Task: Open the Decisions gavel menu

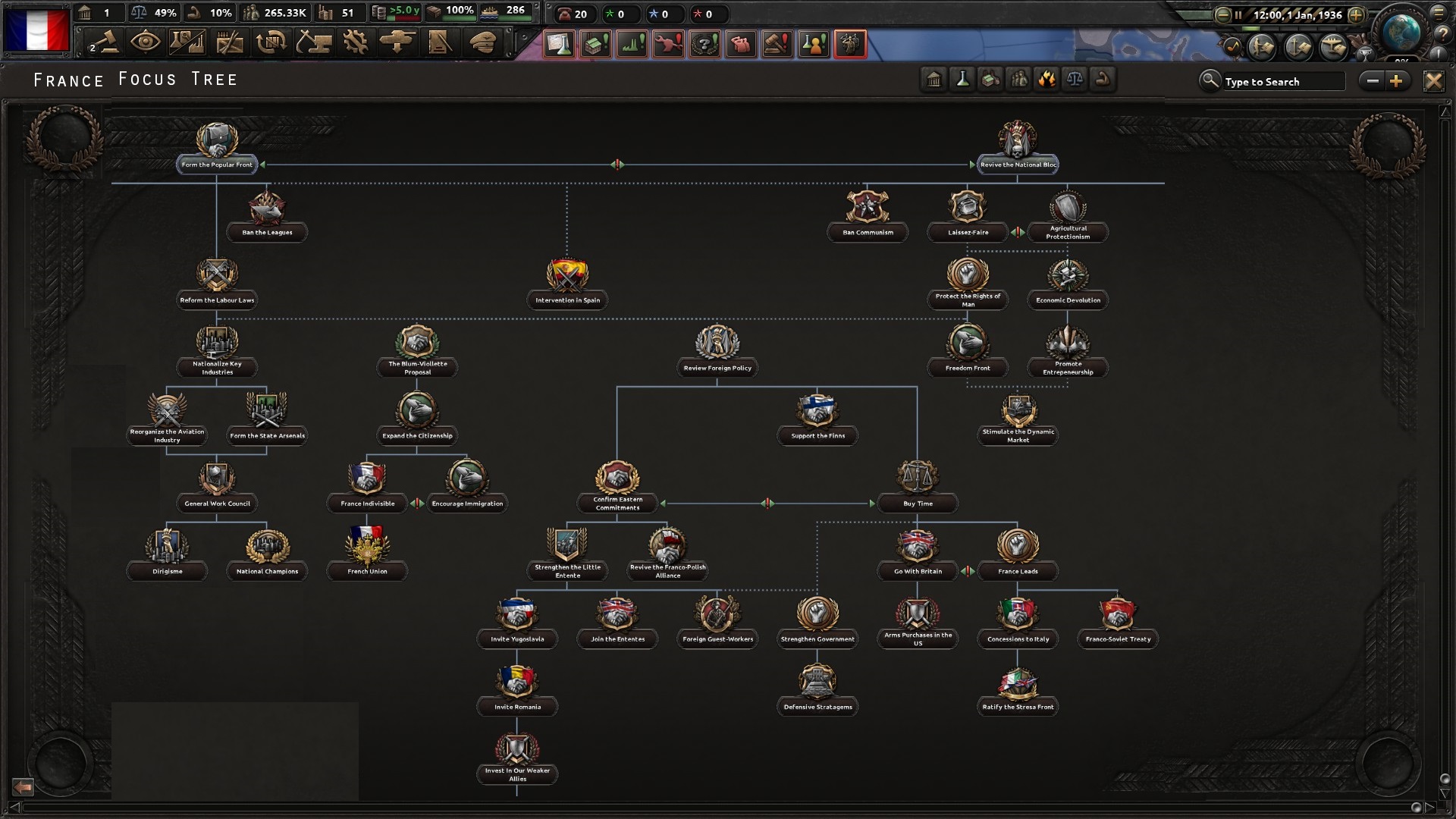Action: 103,42
